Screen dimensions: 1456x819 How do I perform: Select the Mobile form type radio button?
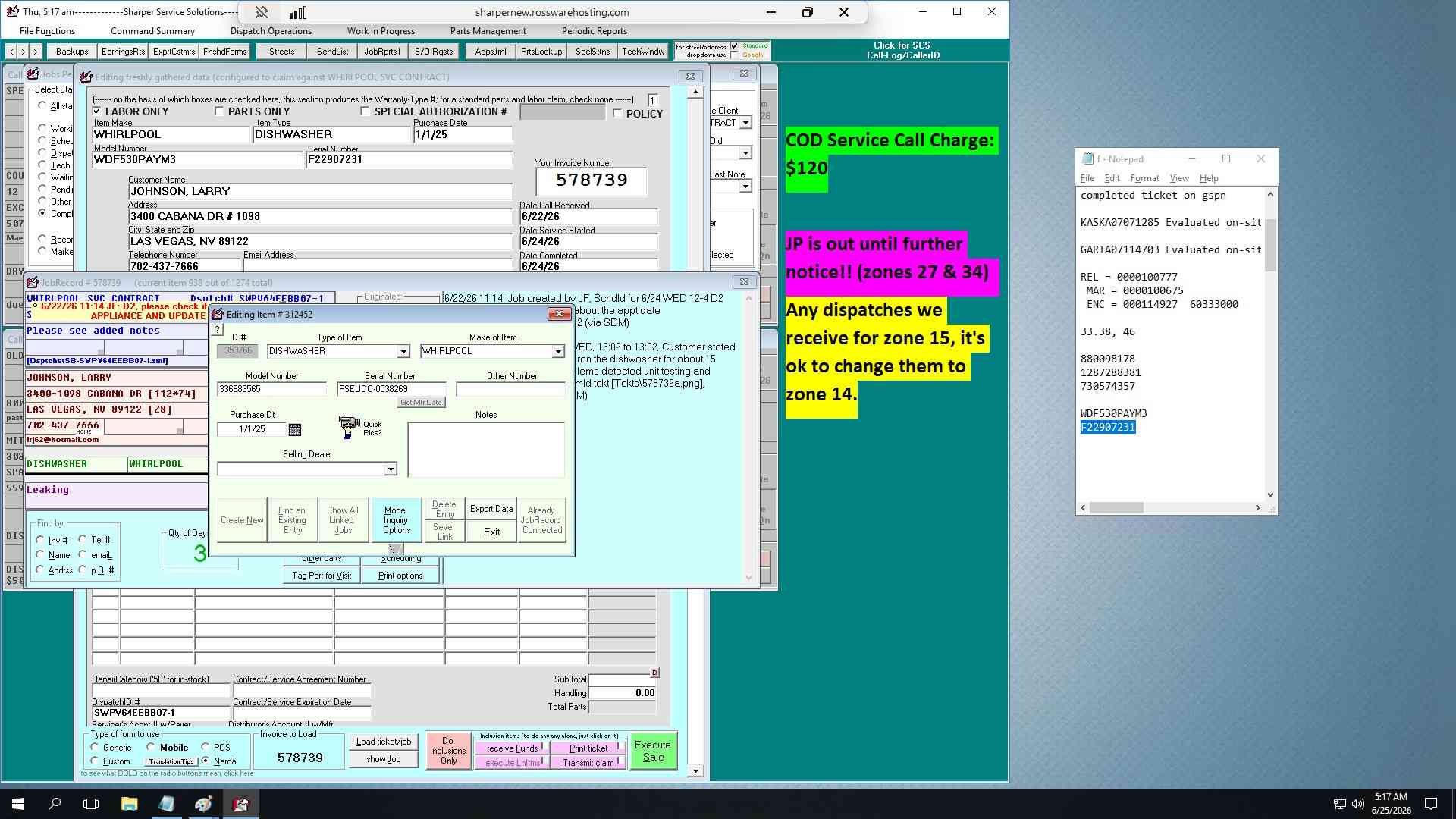pyautogui.click(x=151, y=747)
